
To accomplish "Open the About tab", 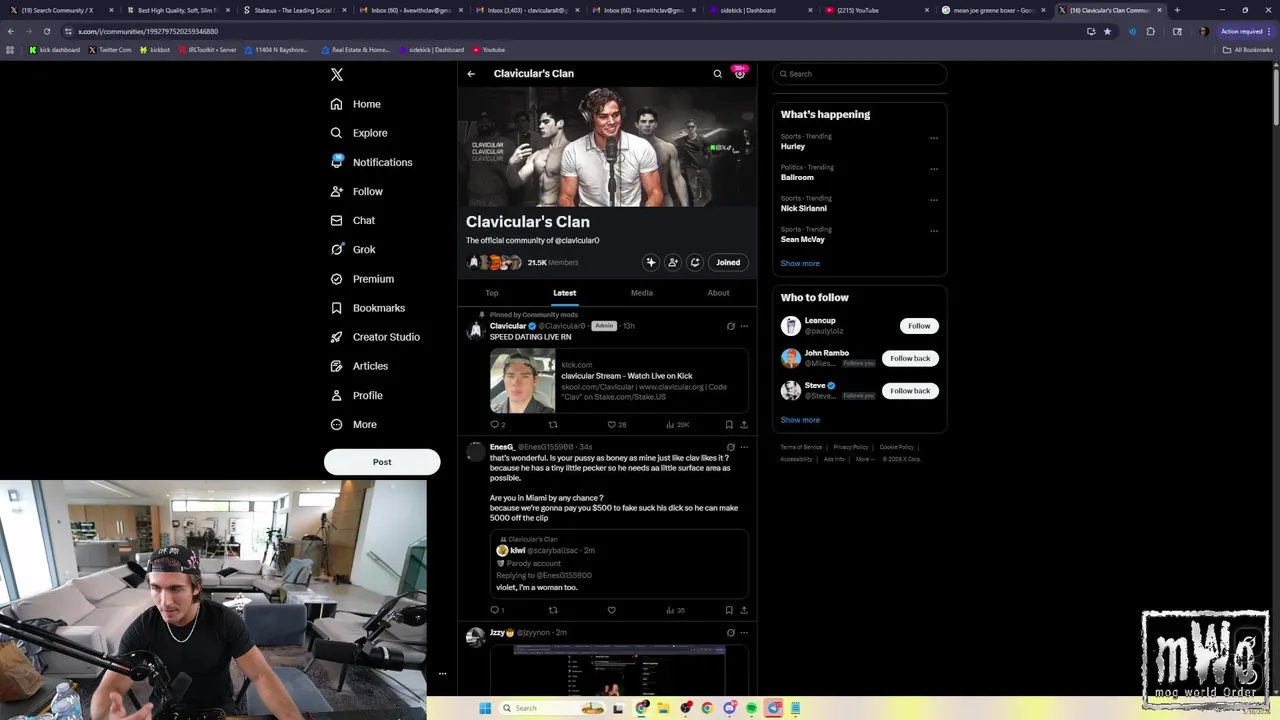I will pos(718,293).
